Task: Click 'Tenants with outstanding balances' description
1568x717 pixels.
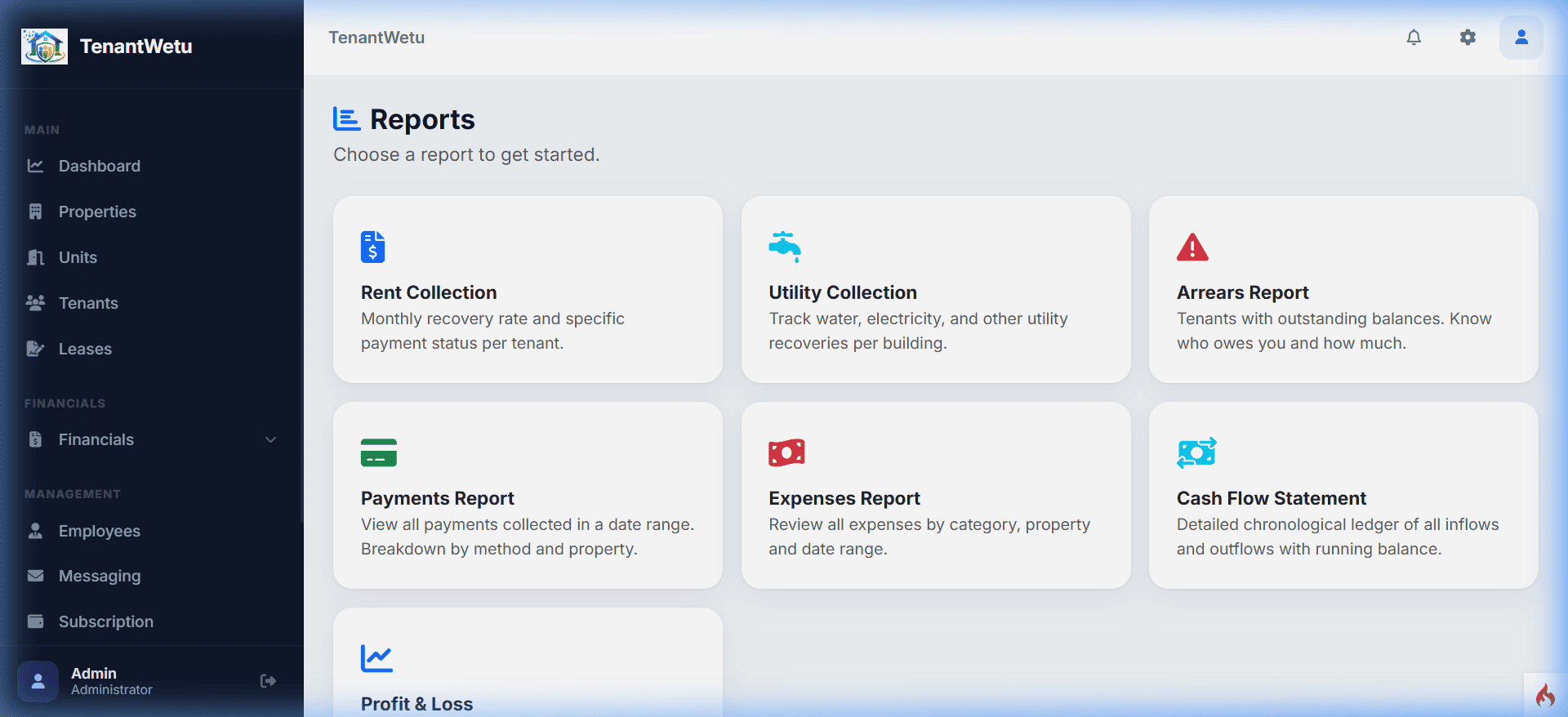Action: click(x=1309, y=318)
